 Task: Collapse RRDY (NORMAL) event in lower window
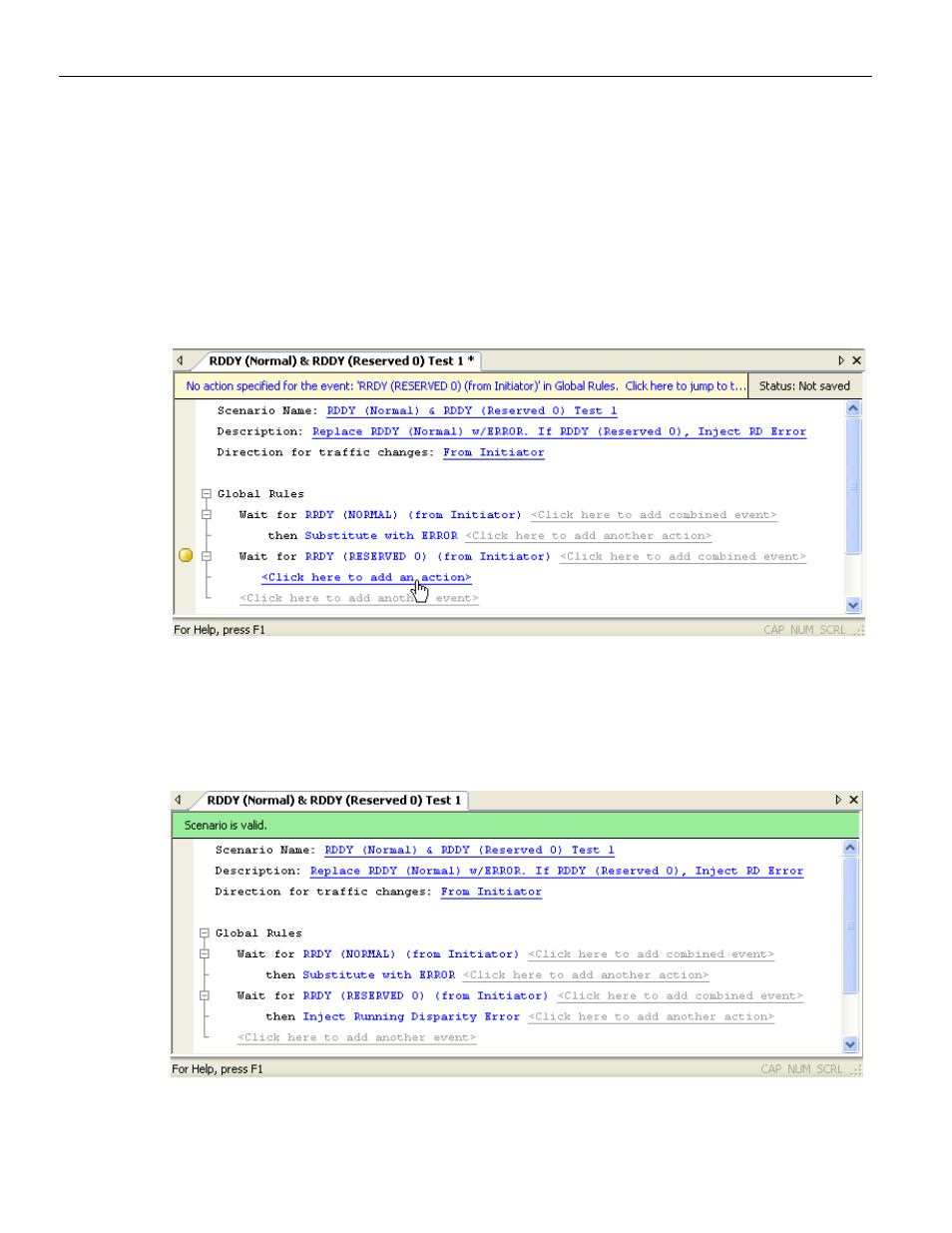[205, 953]
